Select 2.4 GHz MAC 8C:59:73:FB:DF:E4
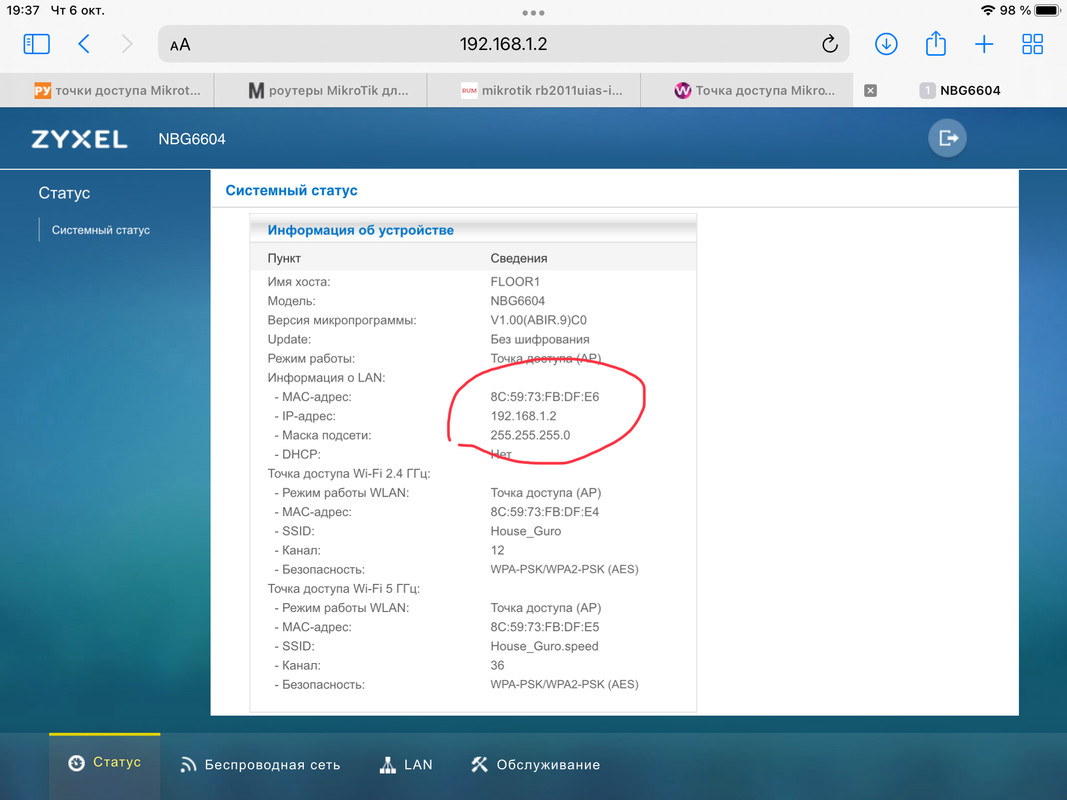Image resolution: width=1067 pixels, height=800 pixels. coord(544,512)
